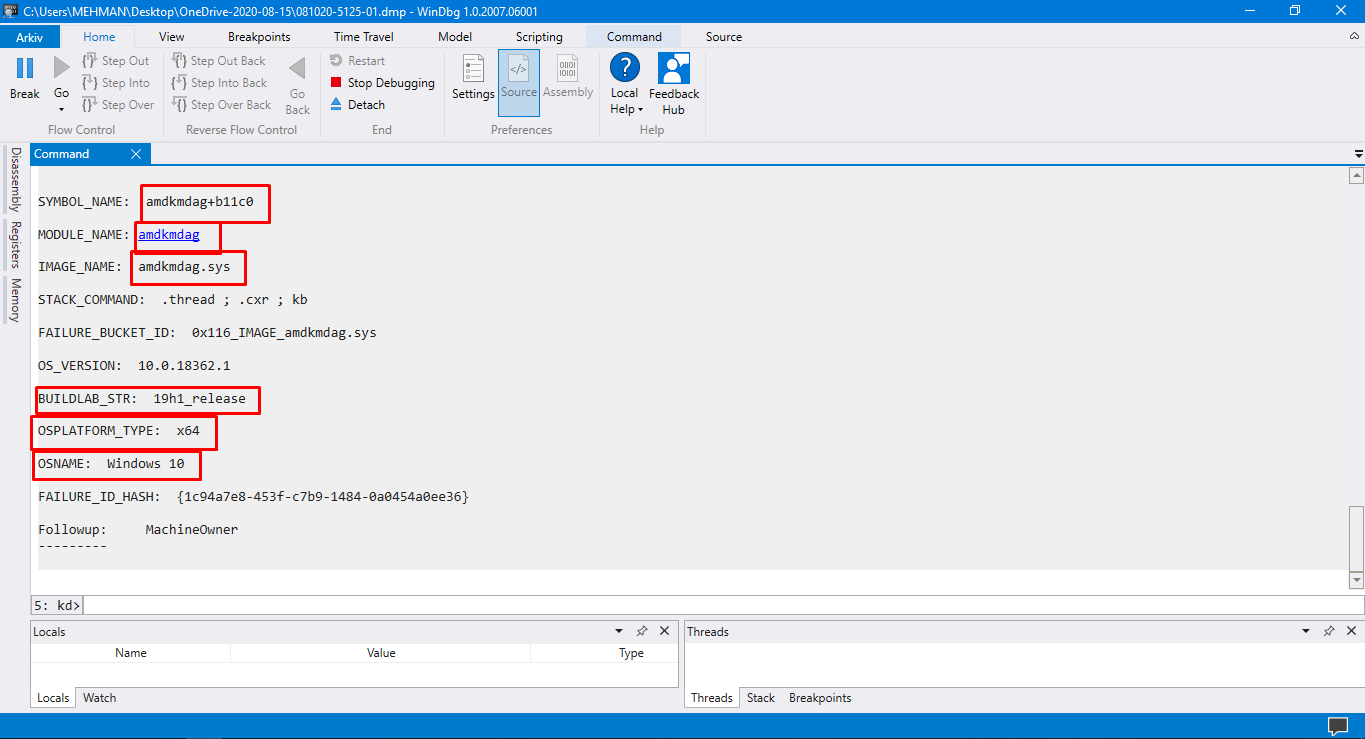Click Step Over in Flow Control
1365x739 pixels.
tap(118, 105)
